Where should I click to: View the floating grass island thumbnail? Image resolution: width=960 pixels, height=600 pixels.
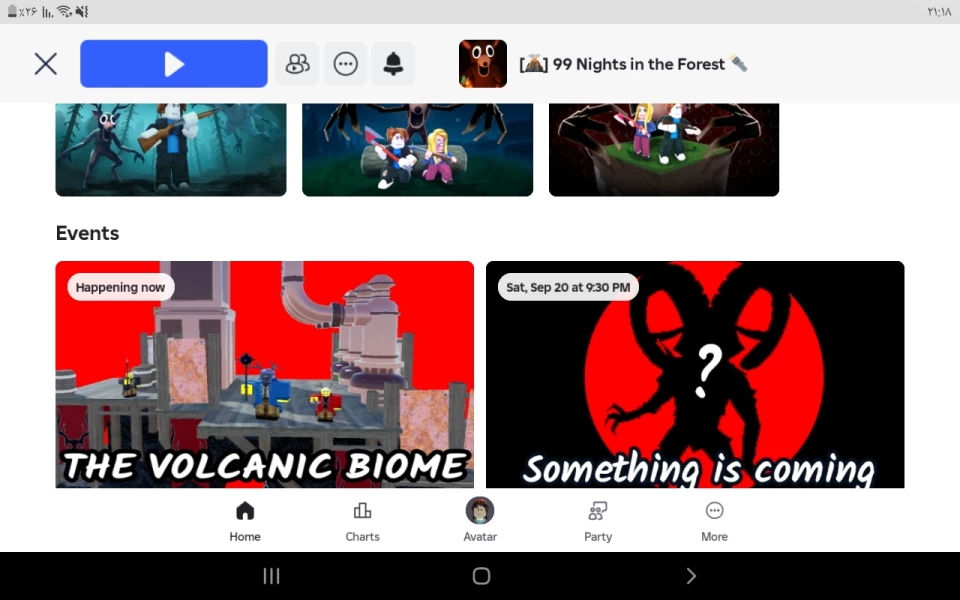tap(664, 149)
